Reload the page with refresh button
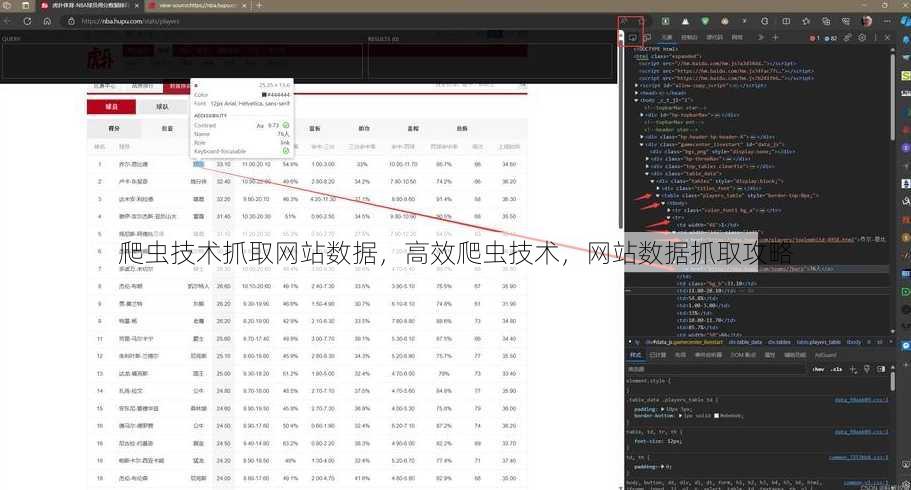Screen dimensions: 911x490 (27, 21)
